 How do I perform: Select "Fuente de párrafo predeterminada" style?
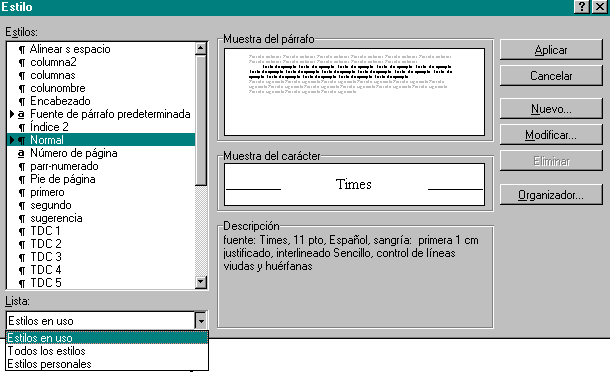(101, 114)
